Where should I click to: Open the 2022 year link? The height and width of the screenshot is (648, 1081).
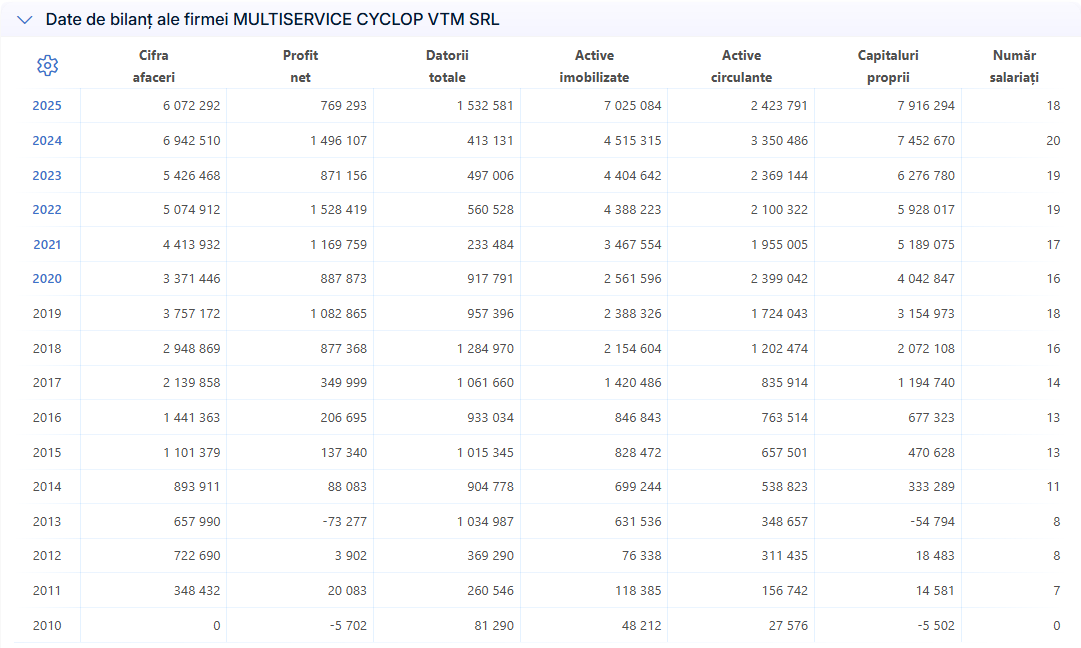click(x=47, y=210)
